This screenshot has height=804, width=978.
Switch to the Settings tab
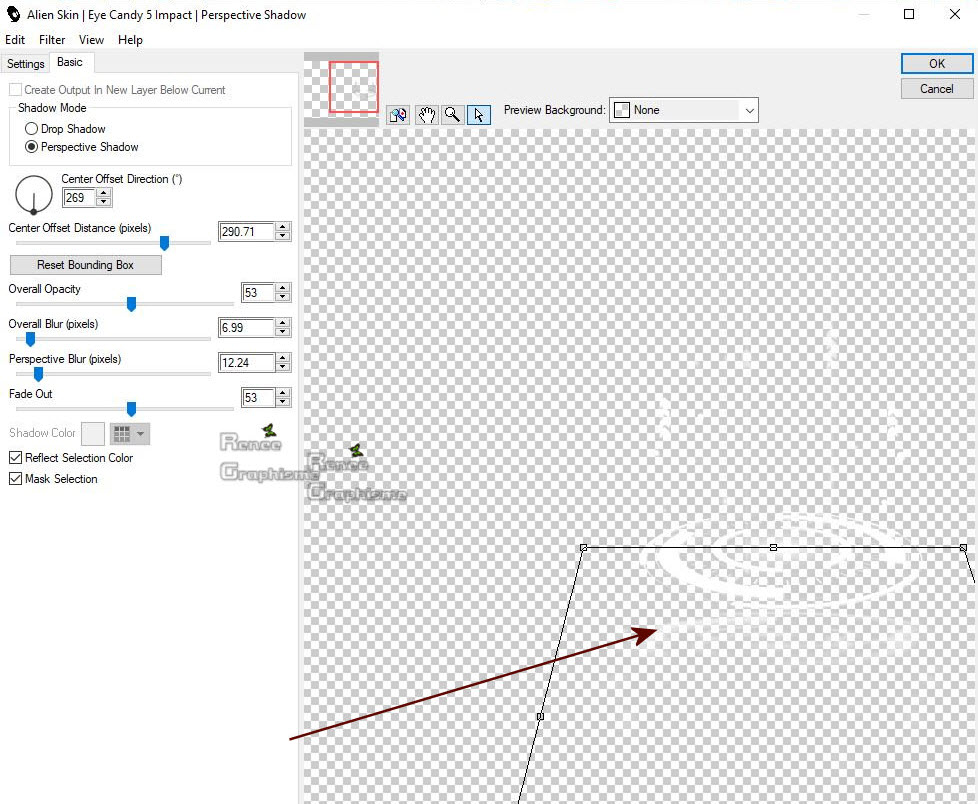click(x=26, y=64)
